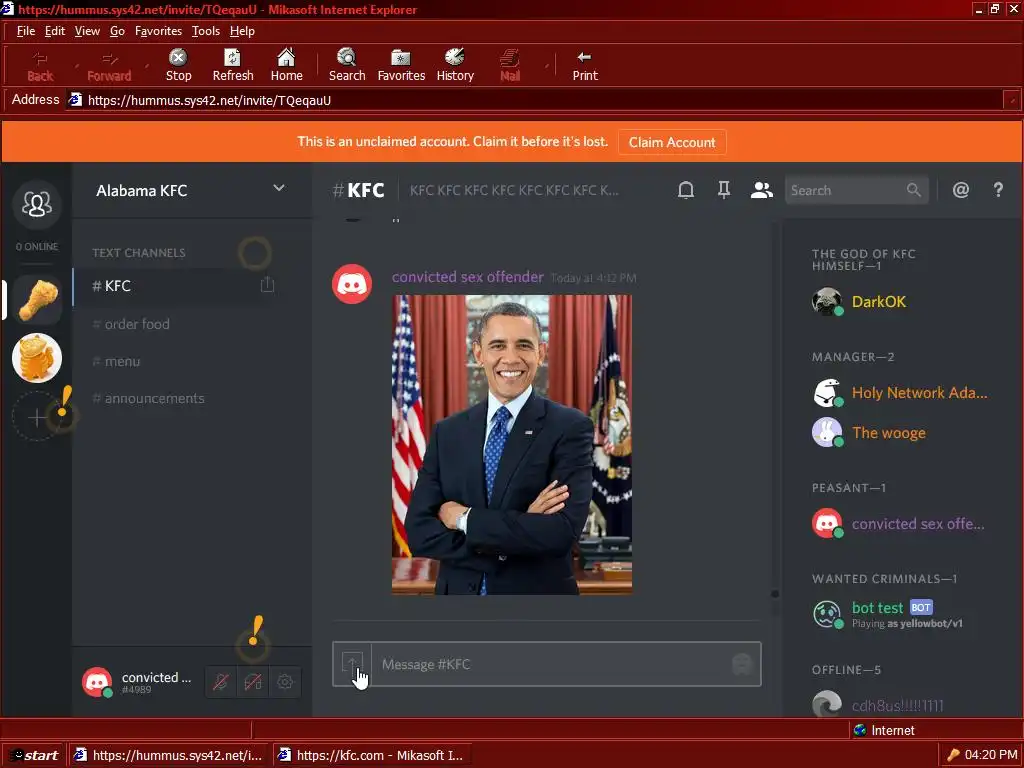The image size is (1024, 768).
Task: Click the Back toolbar button
Action: click(x=40, y=65)
